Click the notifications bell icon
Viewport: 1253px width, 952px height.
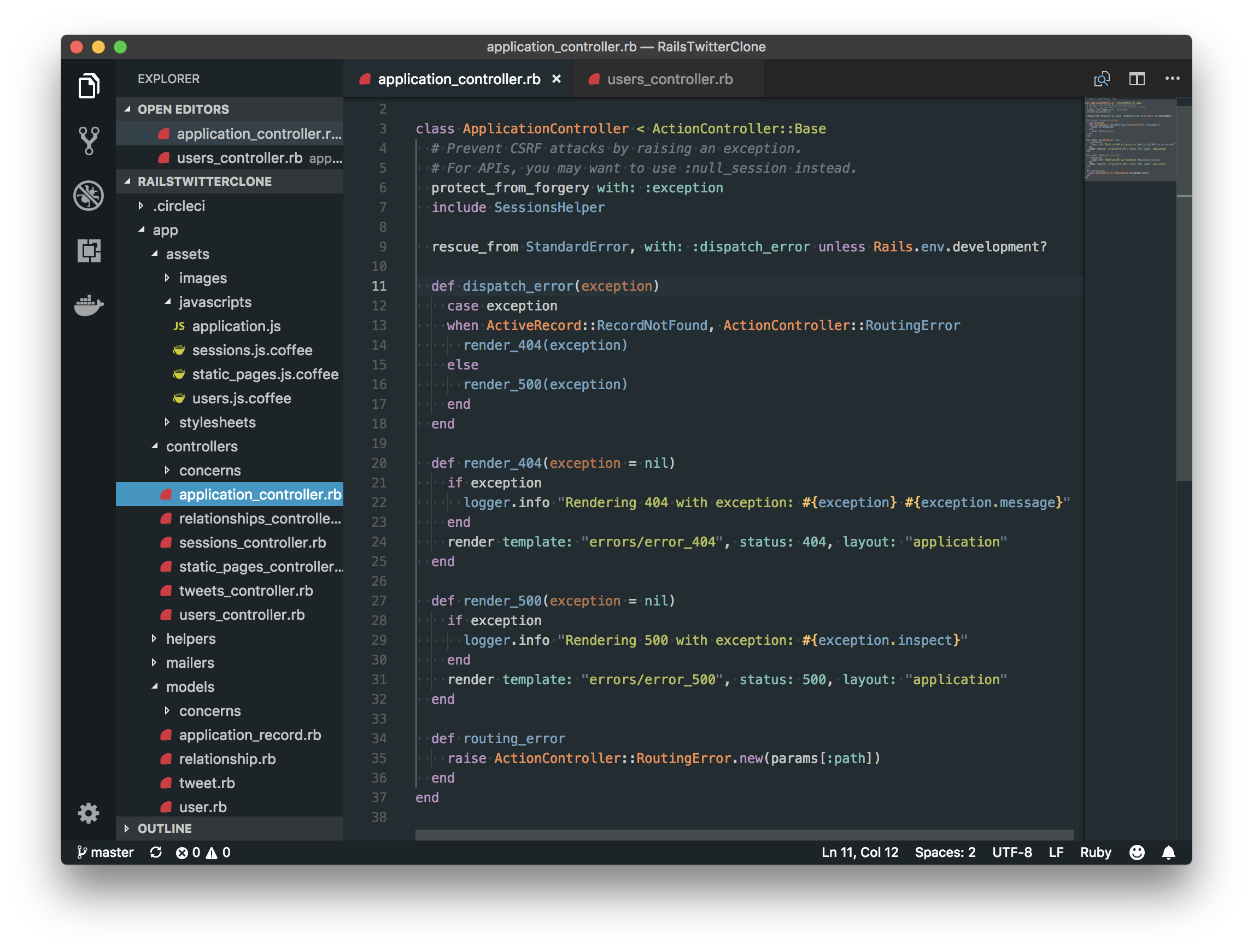[x=1168, y=853]
